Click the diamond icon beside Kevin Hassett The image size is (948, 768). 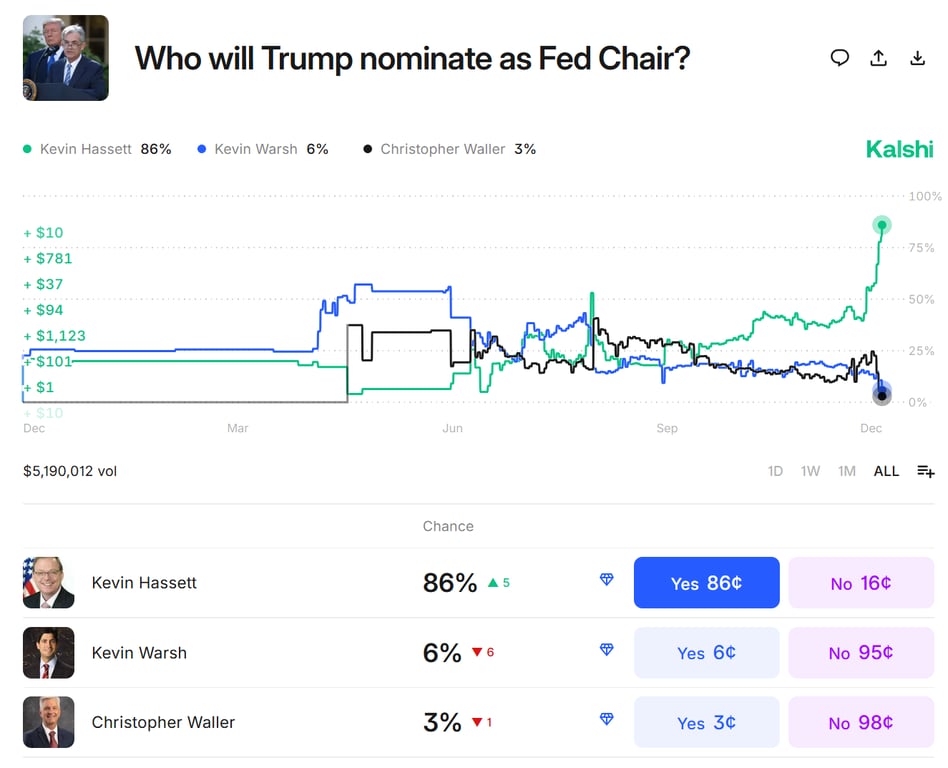(606, 579)
